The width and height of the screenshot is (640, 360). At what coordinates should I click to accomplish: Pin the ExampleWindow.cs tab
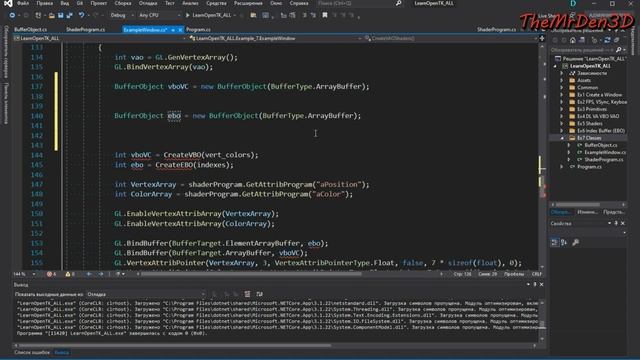(x=173, y=30)
